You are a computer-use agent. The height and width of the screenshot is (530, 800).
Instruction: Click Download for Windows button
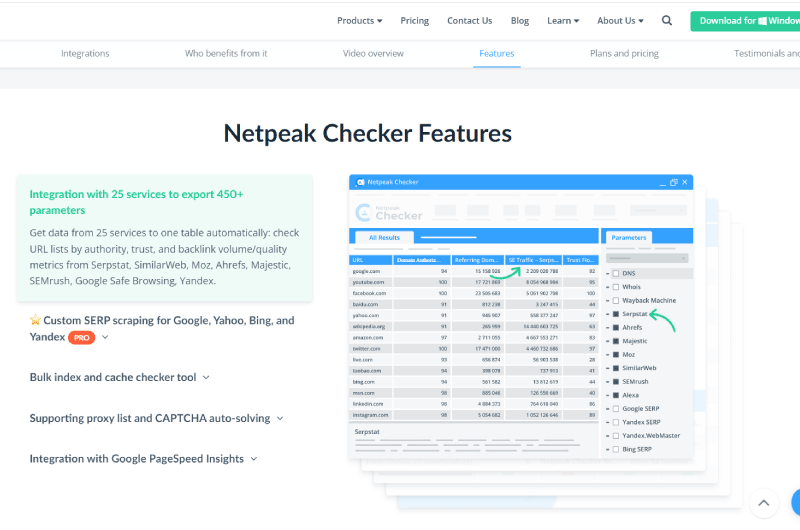tap(745, 21)
